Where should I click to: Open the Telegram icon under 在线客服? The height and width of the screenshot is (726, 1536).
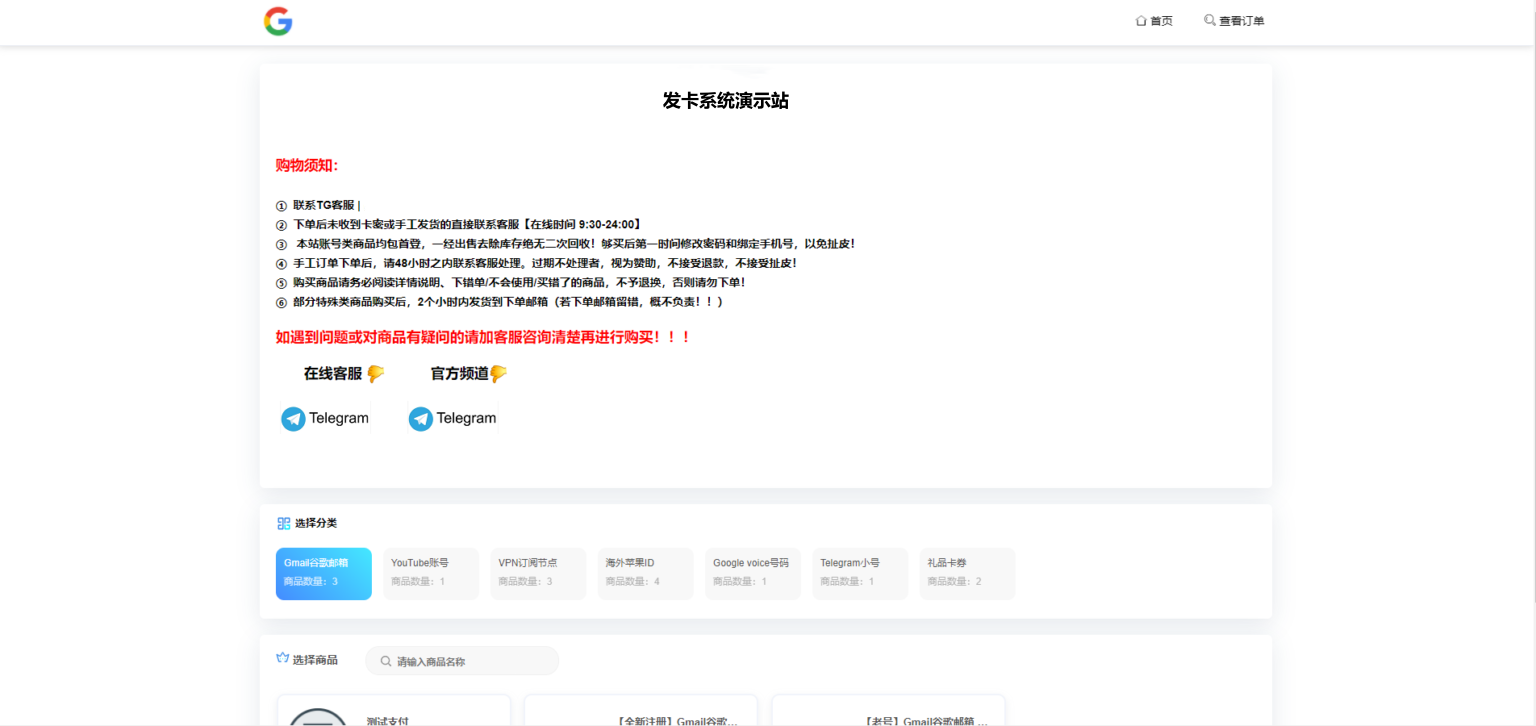click(293, 419)
